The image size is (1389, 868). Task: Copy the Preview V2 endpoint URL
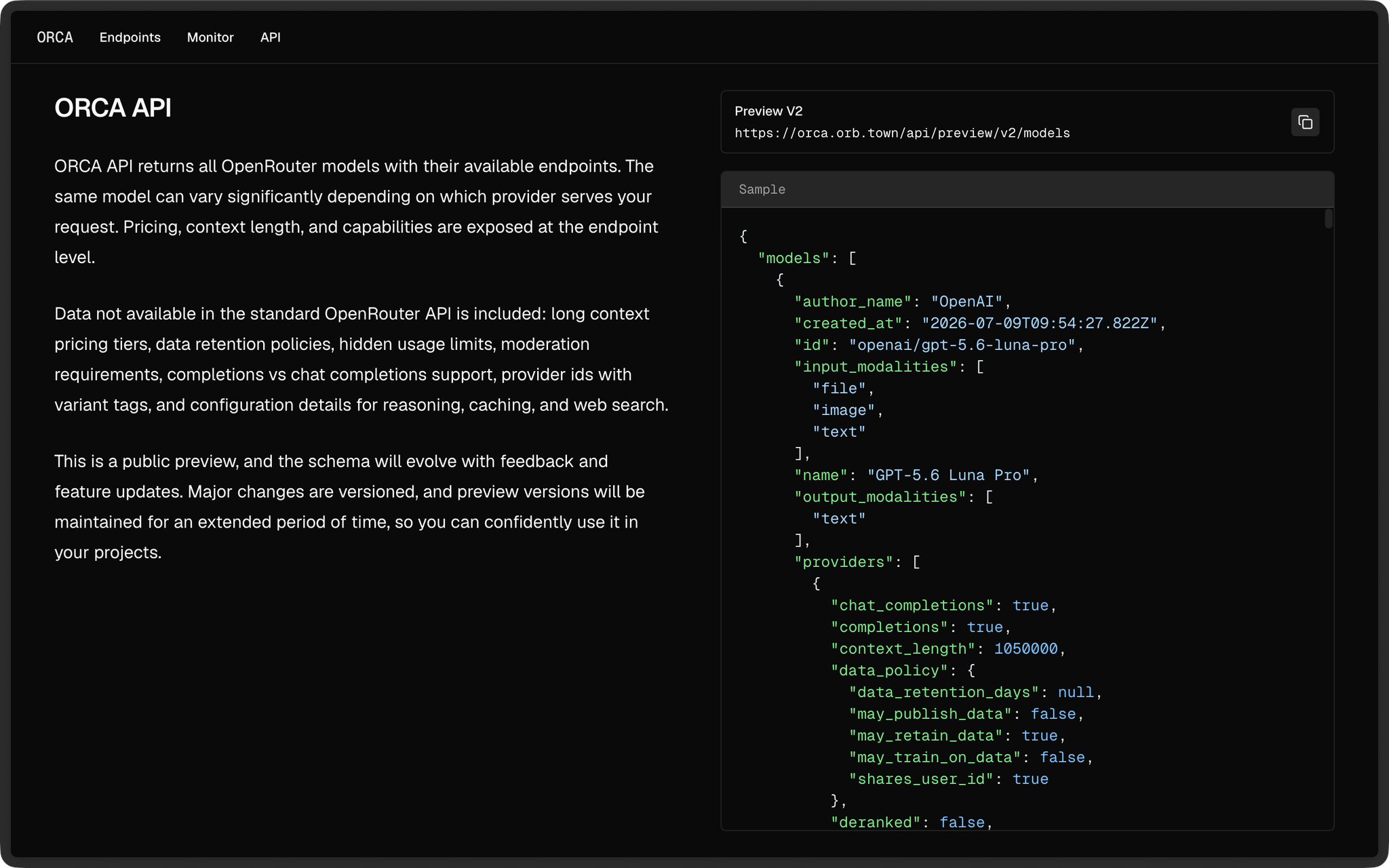pos(1305,122)
